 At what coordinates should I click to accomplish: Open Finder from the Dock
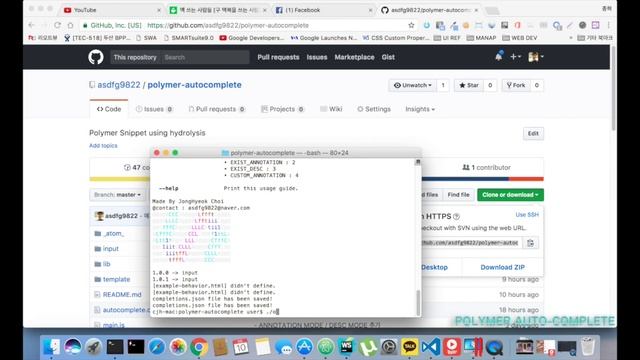coord(52,347)
